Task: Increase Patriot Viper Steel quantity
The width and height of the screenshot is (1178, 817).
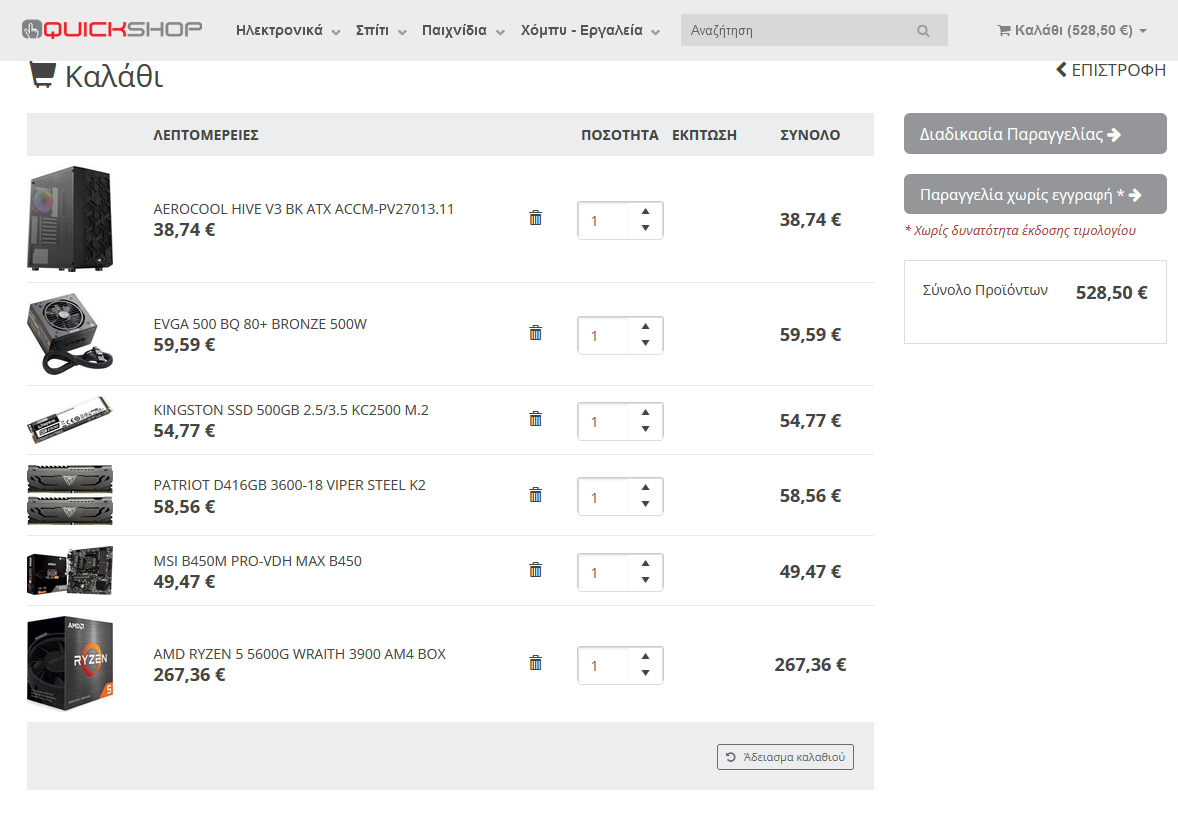Action: (x=645, y=487)
